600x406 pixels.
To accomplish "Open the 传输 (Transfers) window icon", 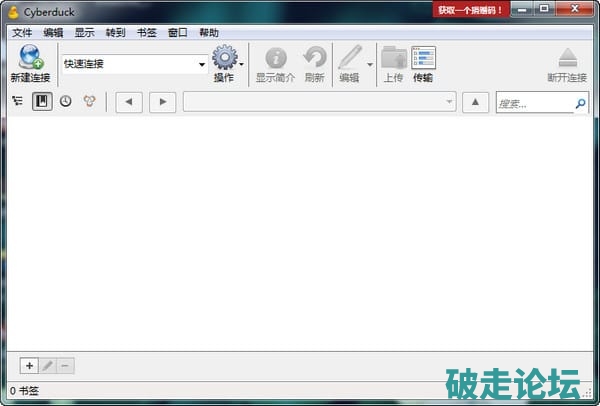I will pyautogui.click(x=423, y=58).
